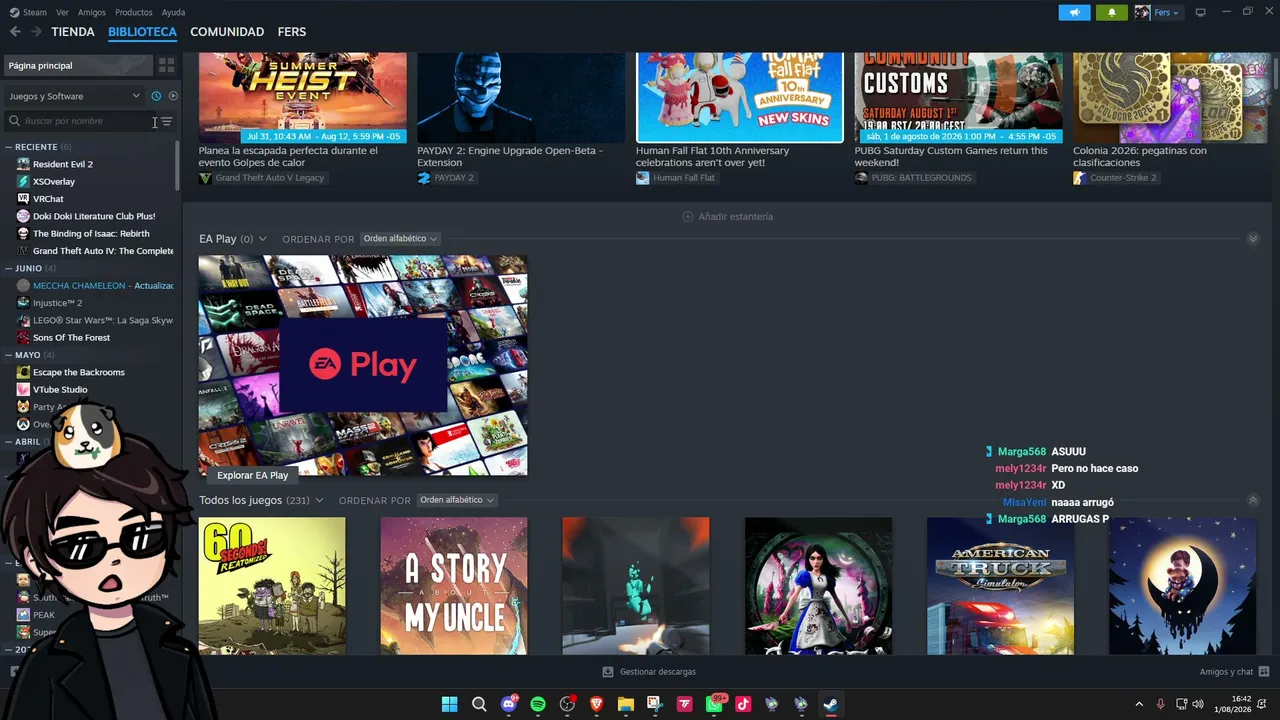Select the VTube Studio icon
Screen dimensions: 1280x720
[x=23, y=389]
